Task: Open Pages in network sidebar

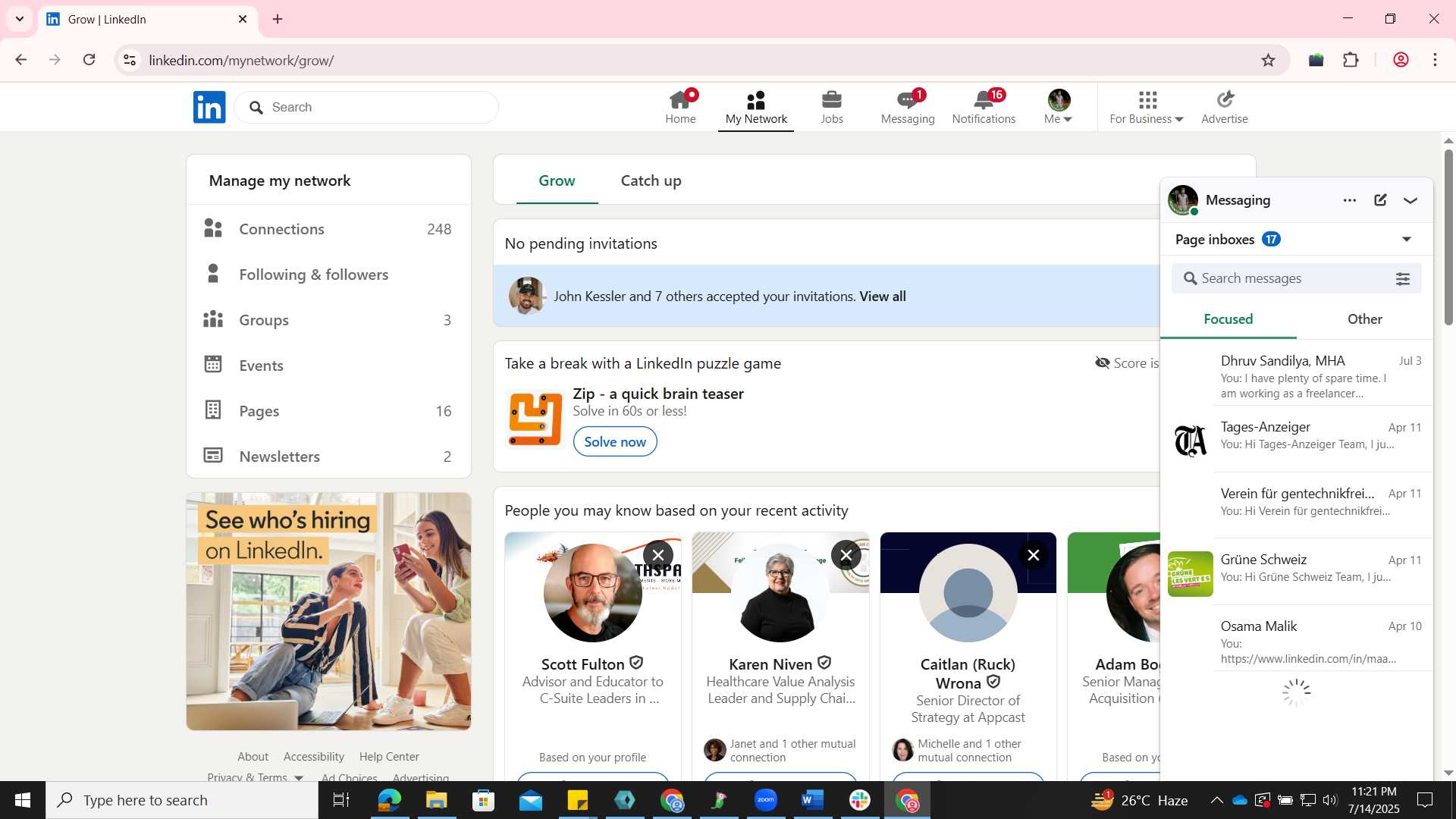Action: click(x=328, y=411)
